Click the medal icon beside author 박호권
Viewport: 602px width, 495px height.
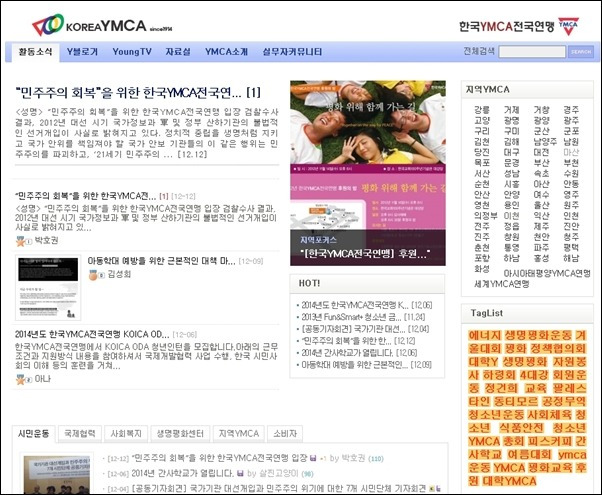coord(20,242)
